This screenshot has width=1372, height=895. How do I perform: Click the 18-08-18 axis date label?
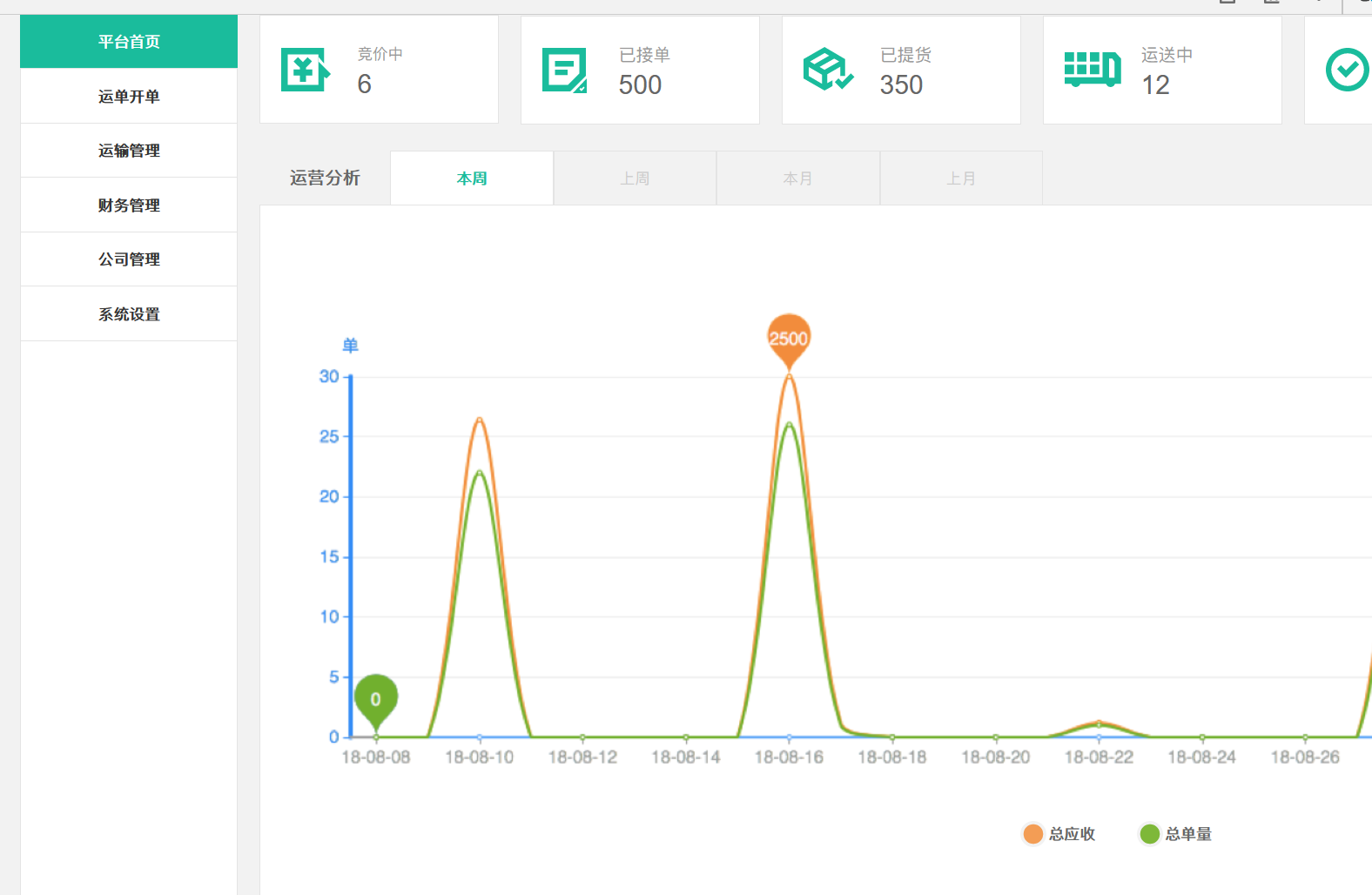(892, 757)
